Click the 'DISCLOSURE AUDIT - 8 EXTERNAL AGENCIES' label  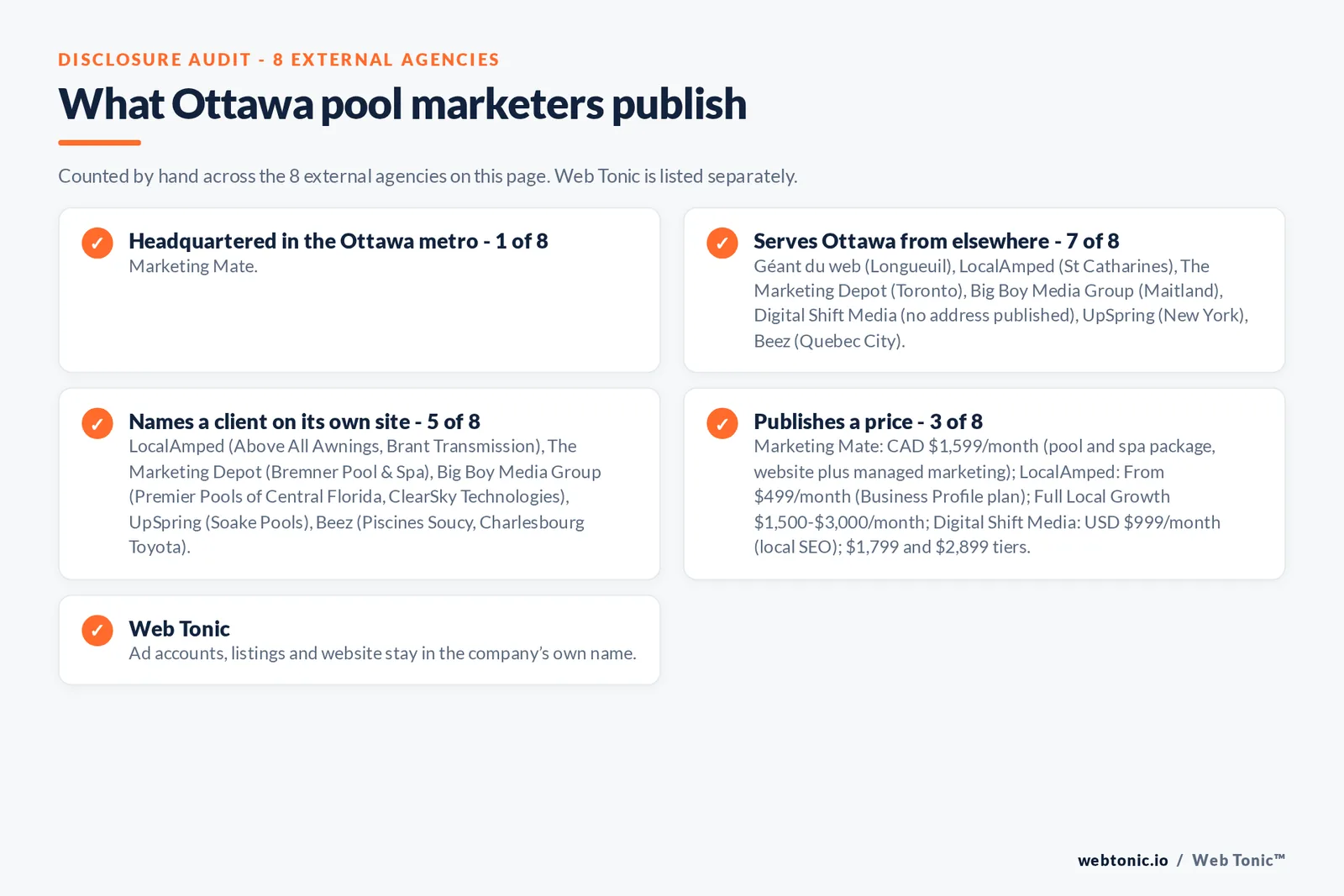tap(279, 60)
